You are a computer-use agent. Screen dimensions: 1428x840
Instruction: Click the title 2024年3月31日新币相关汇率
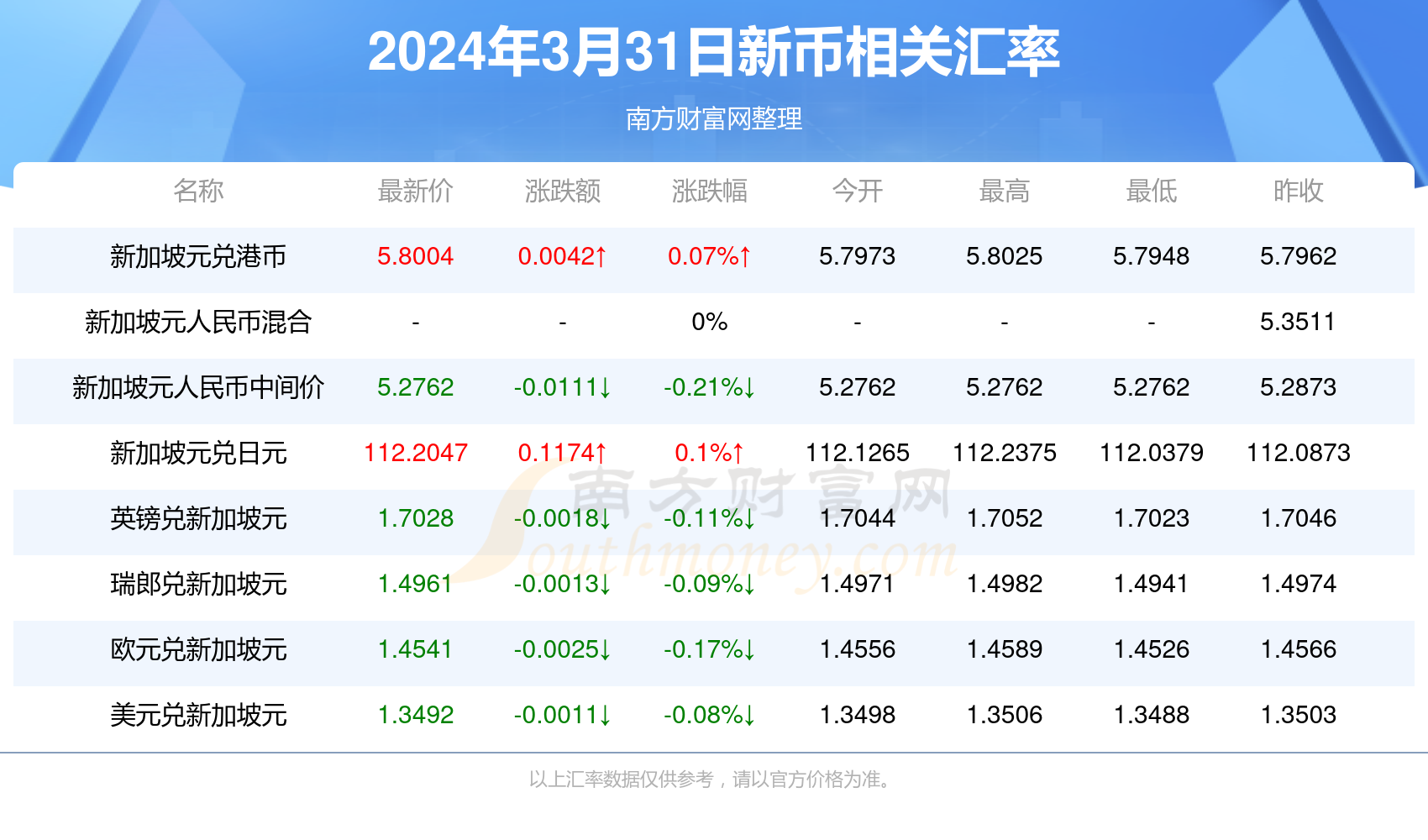point(714,52)
